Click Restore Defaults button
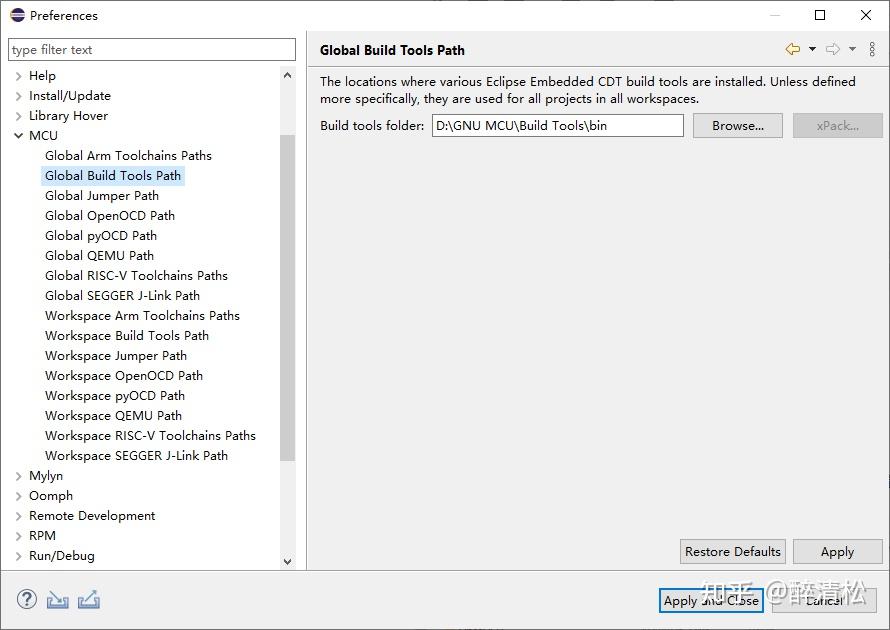This screenshot has width=890, height=630. point(733,552)
